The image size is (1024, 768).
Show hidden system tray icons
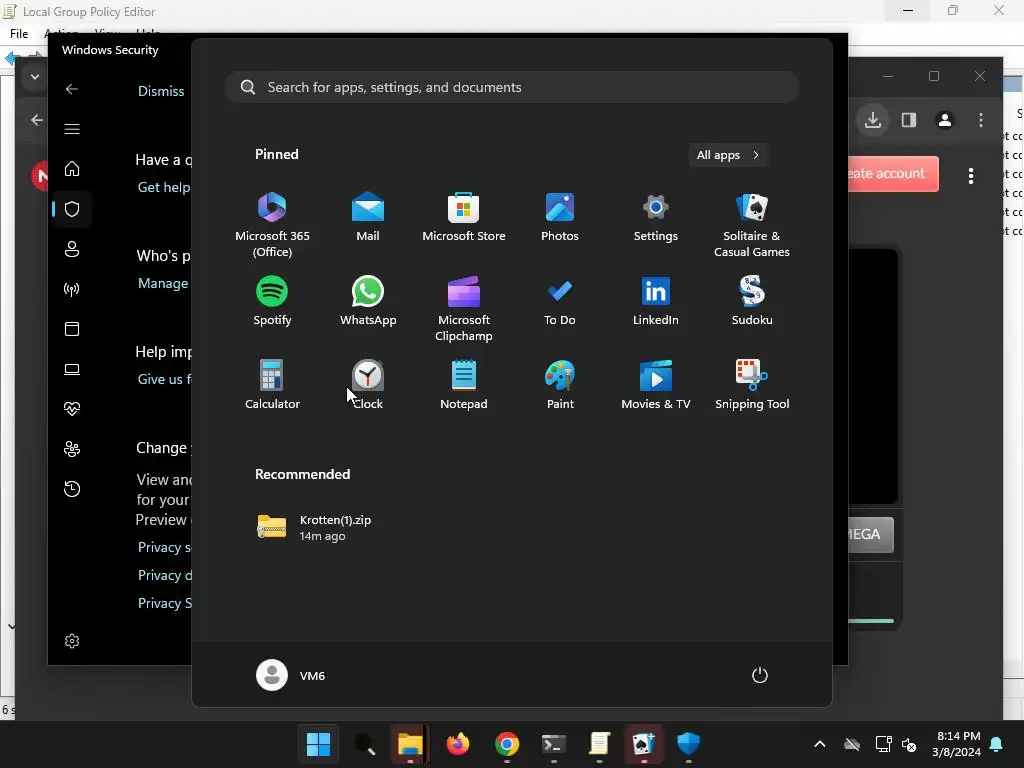click(820, 744)
